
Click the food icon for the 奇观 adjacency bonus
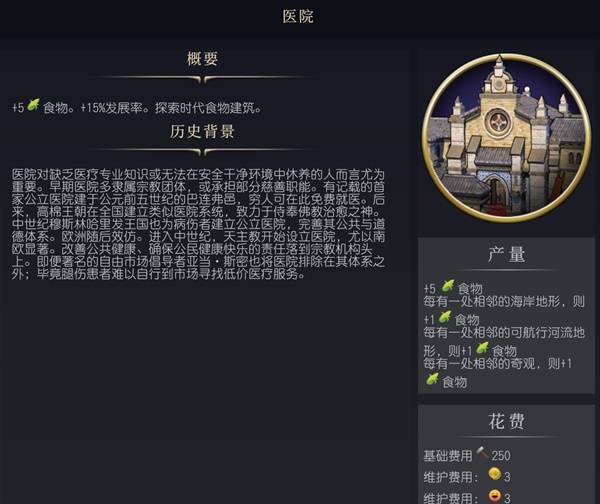click(432, 379)
